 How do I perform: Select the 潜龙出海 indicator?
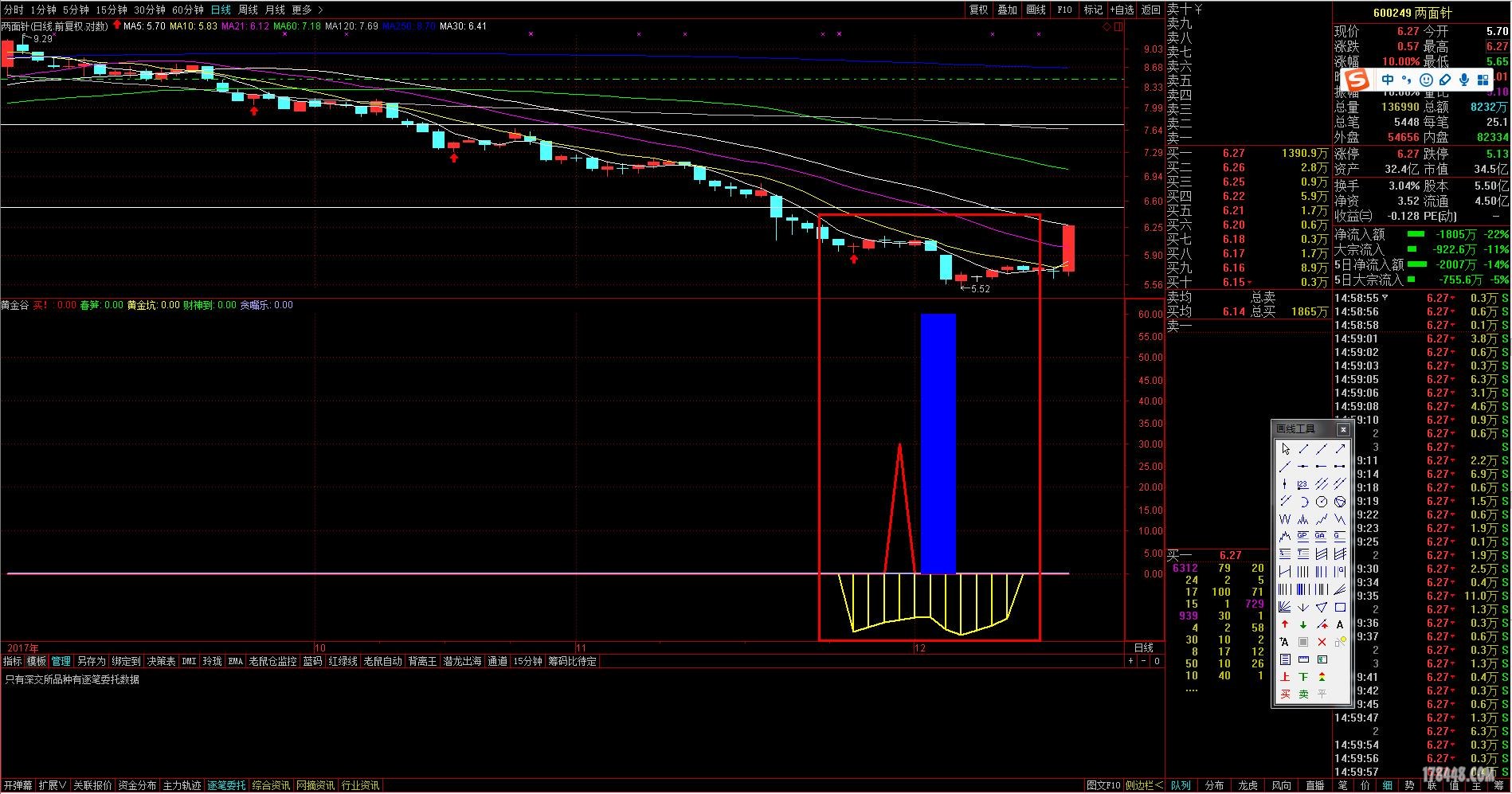[462, 661]
